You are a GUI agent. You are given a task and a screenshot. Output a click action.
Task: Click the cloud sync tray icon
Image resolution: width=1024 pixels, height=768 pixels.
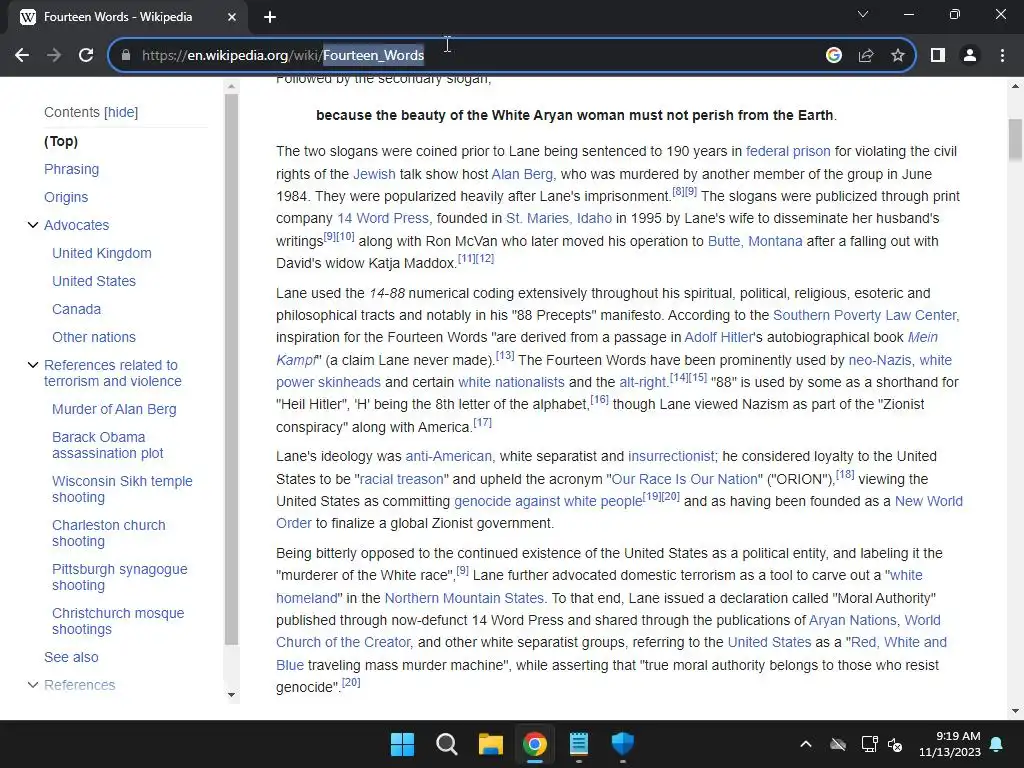838,744
